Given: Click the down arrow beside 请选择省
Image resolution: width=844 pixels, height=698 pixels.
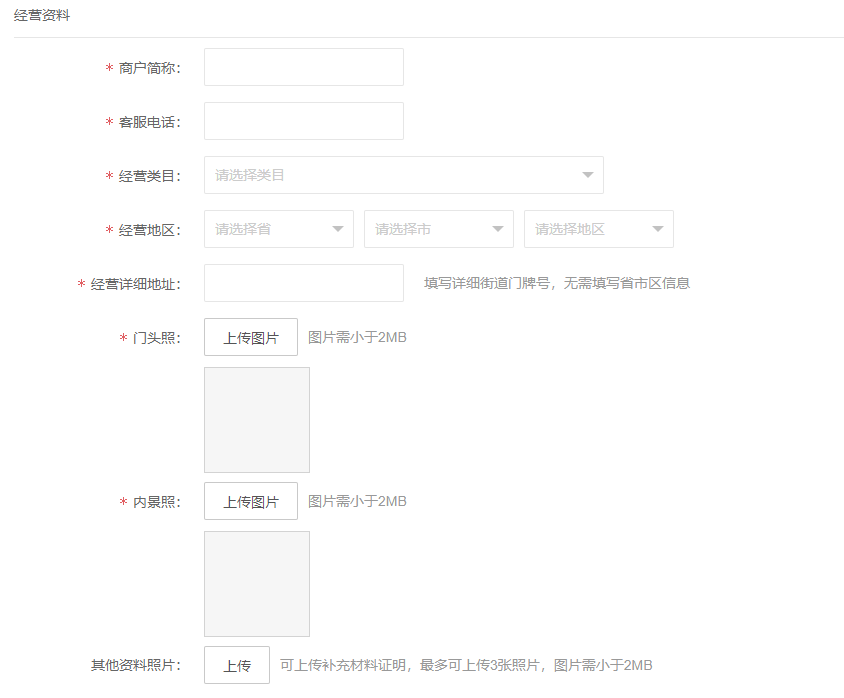Looking at the screenshot, I should [x=338, y=229].
